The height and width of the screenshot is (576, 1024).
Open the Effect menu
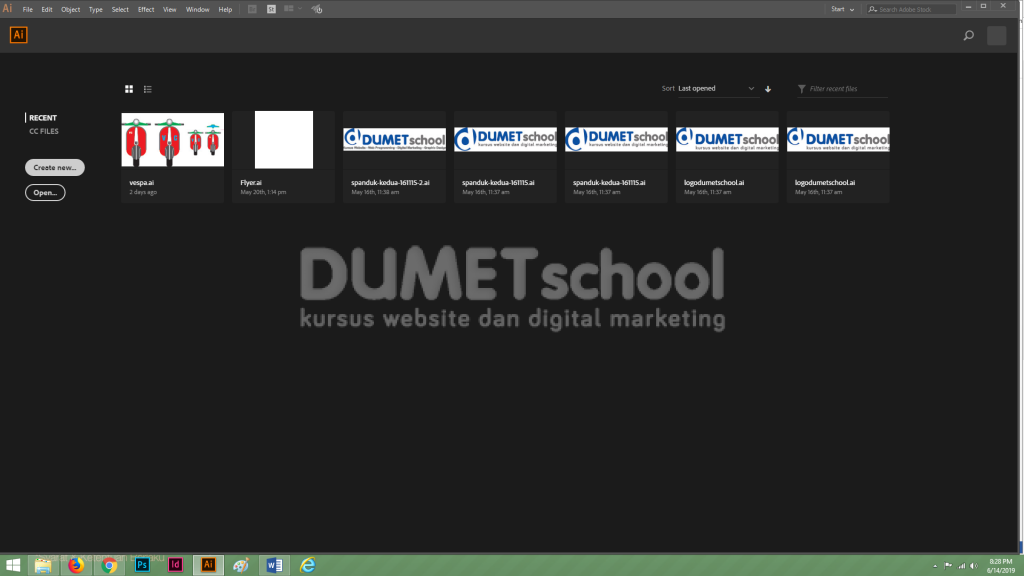click(146, 9)
